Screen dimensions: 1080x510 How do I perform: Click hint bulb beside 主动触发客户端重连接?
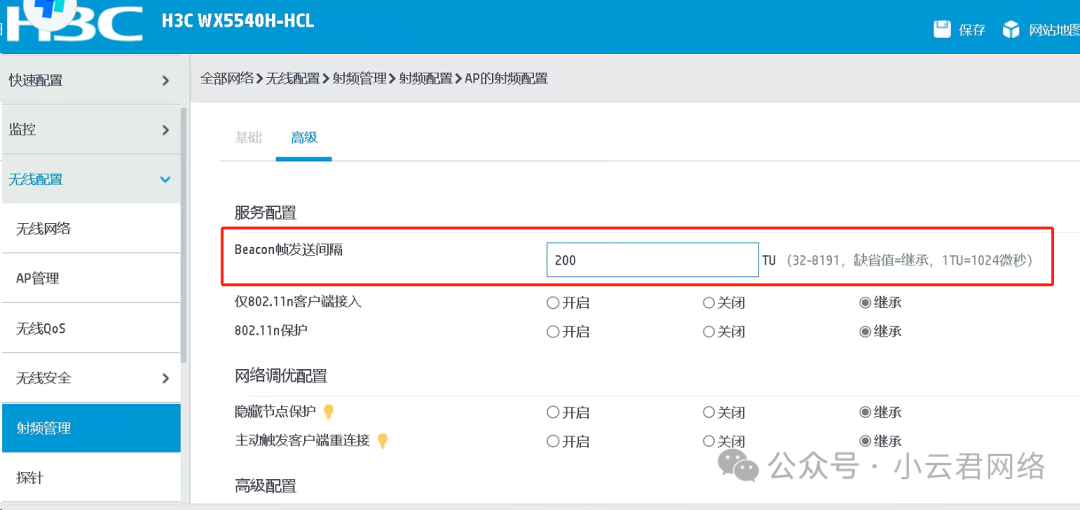coord(382,441)
